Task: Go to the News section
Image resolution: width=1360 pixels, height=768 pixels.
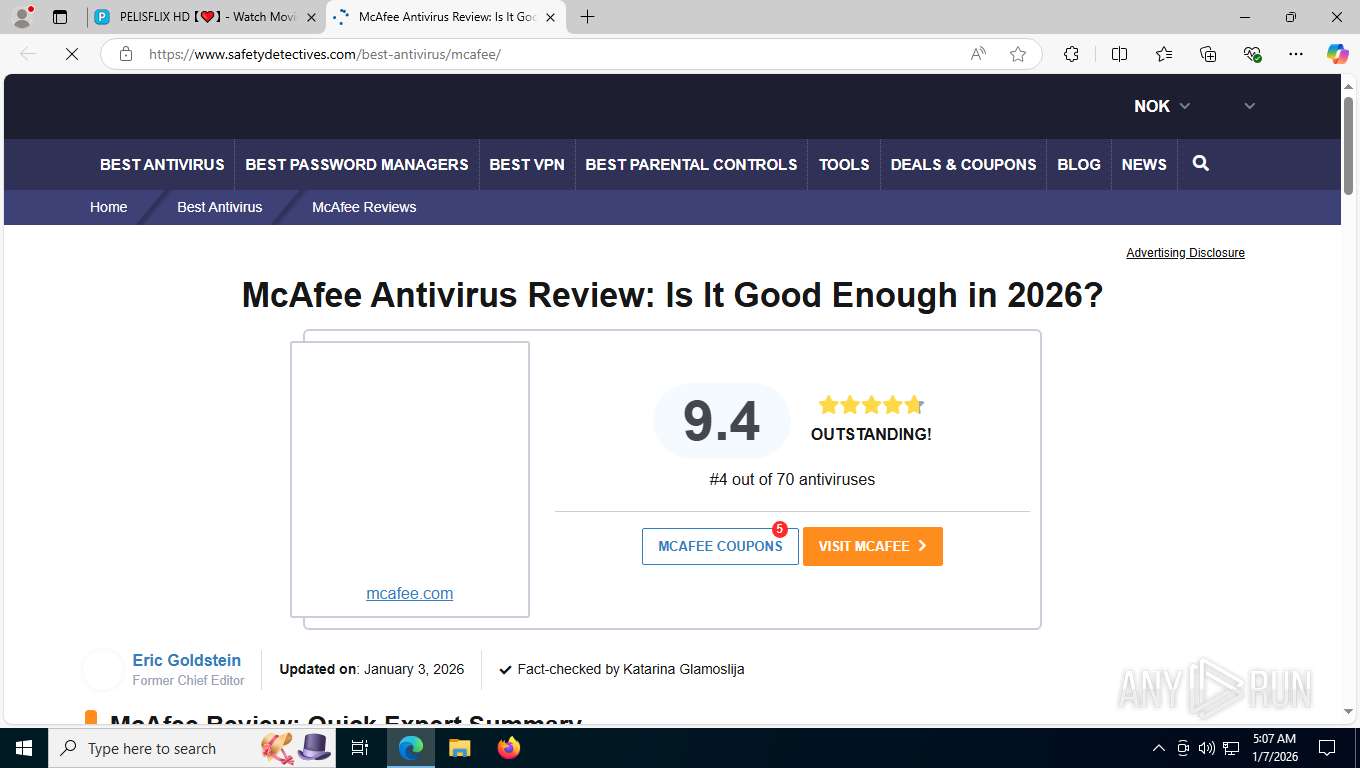Action: 1144,164
